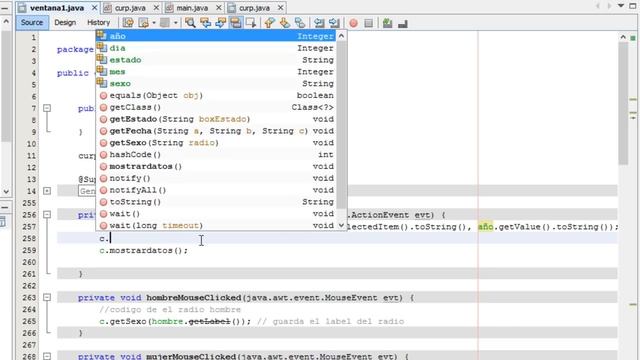The width and height of the screenshot is (640, 360).
Task: Choose notifyAll() from completion list
Action: click(216, 190)
